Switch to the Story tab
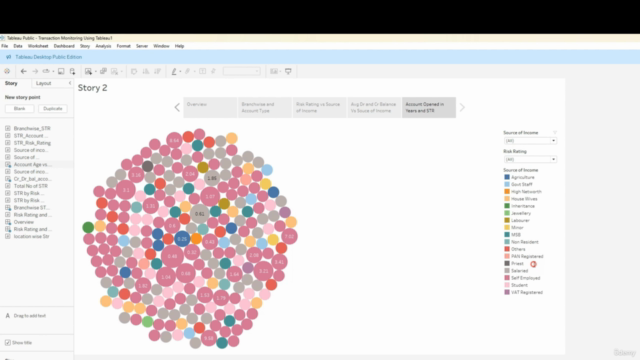 click(x=11, y=83)
